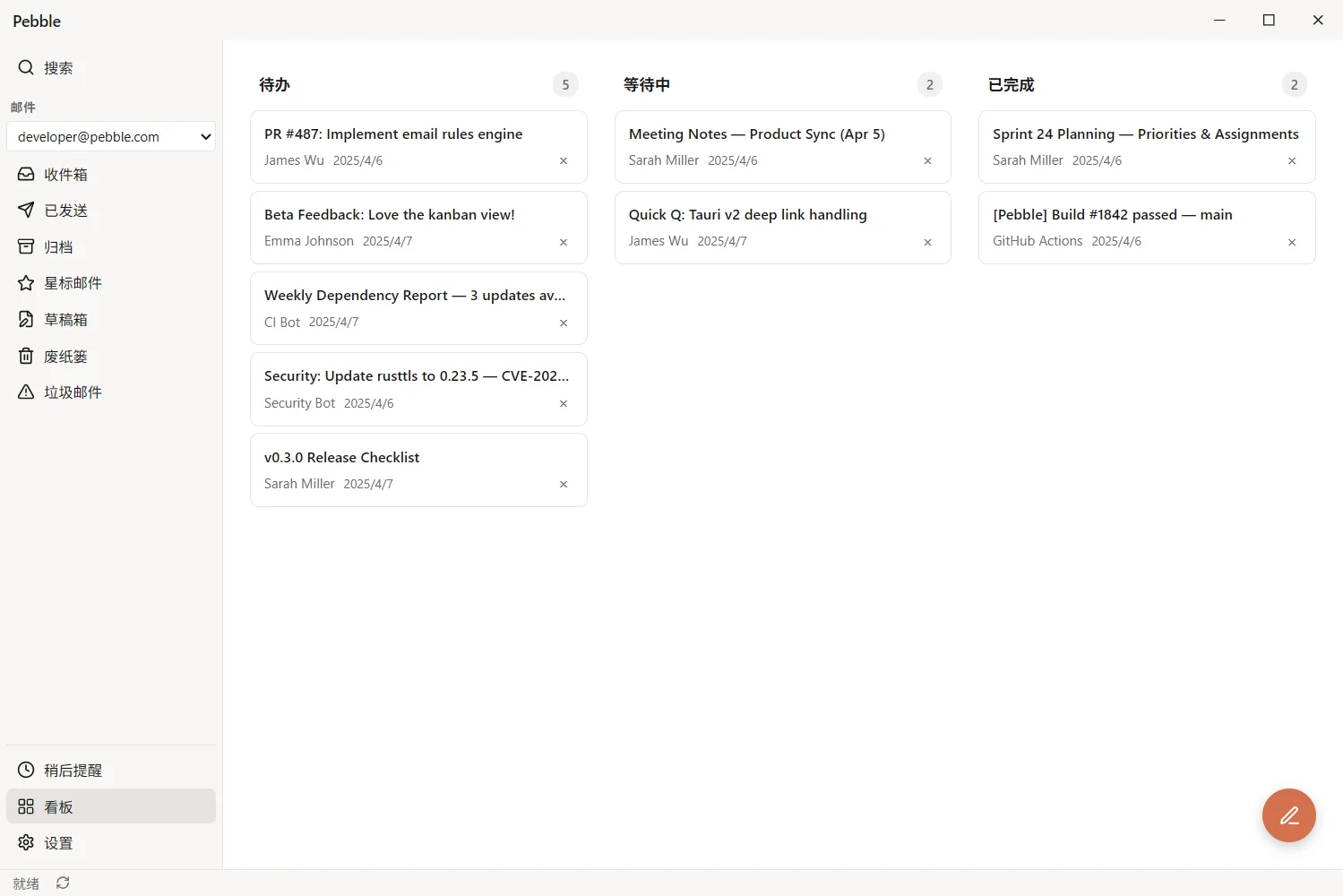Screen dimensions: 1343x896
Task: Open the 已发送 sent folder
Action: click(111, 210)
